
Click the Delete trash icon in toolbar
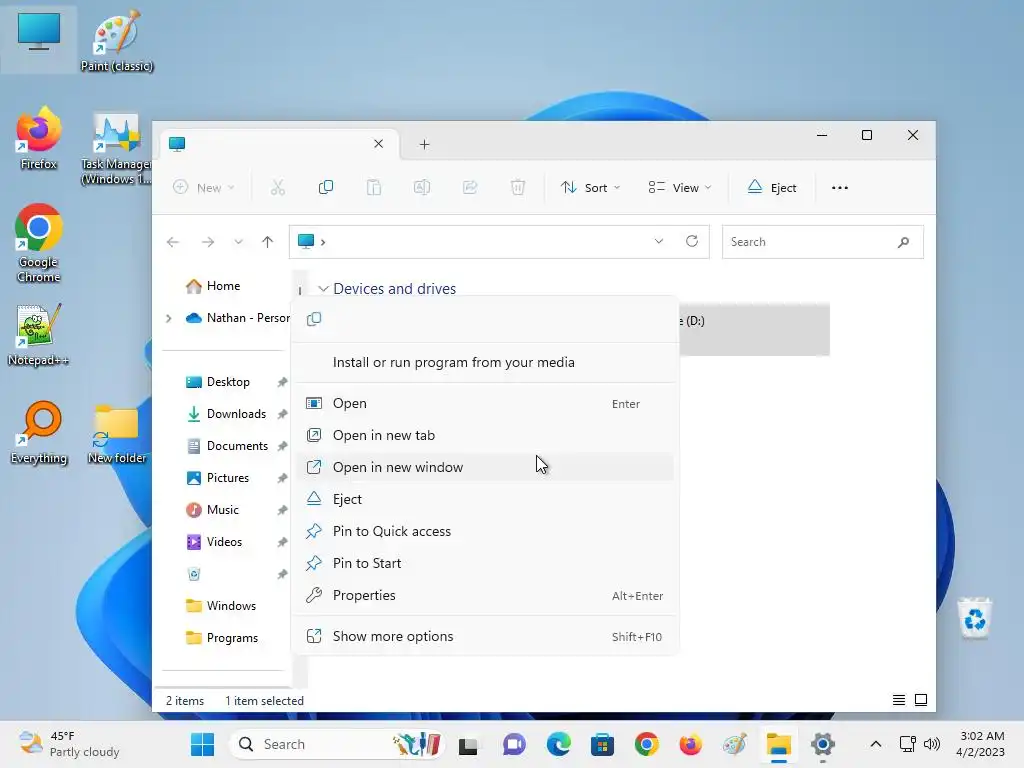(518, 188)
